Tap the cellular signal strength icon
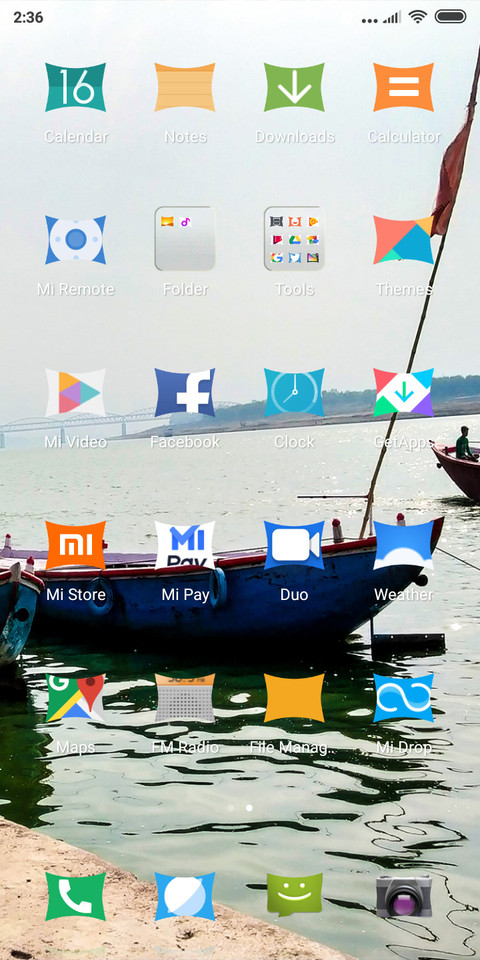Viewport: 480px width, 960px height. point(392,17)
